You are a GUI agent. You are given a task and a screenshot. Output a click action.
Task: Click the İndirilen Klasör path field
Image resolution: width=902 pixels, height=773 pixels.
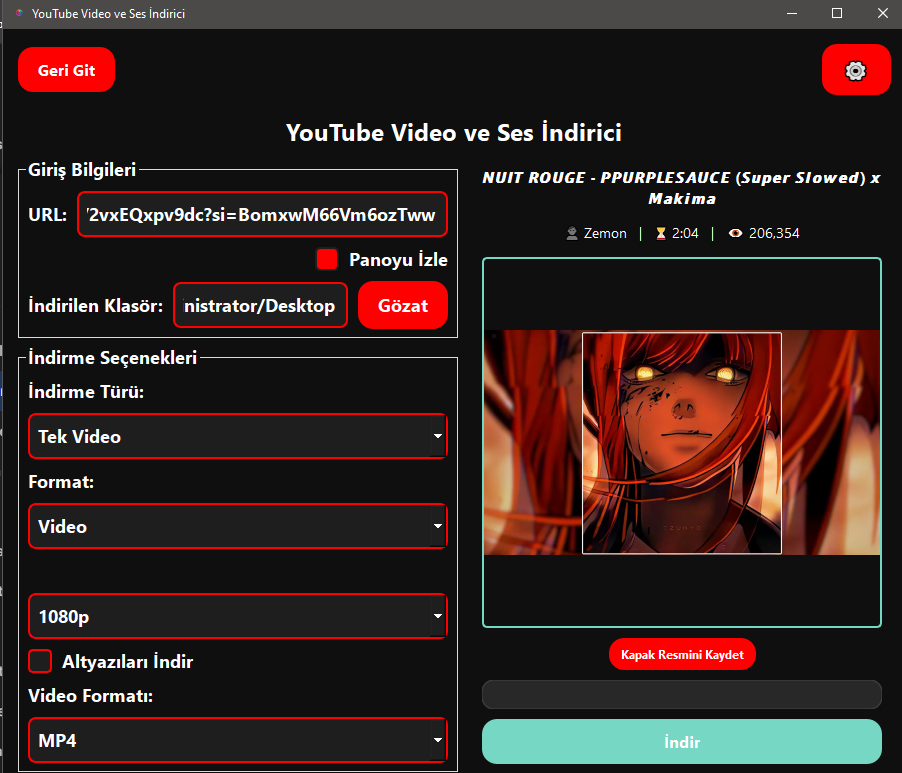tap(260, 305)
